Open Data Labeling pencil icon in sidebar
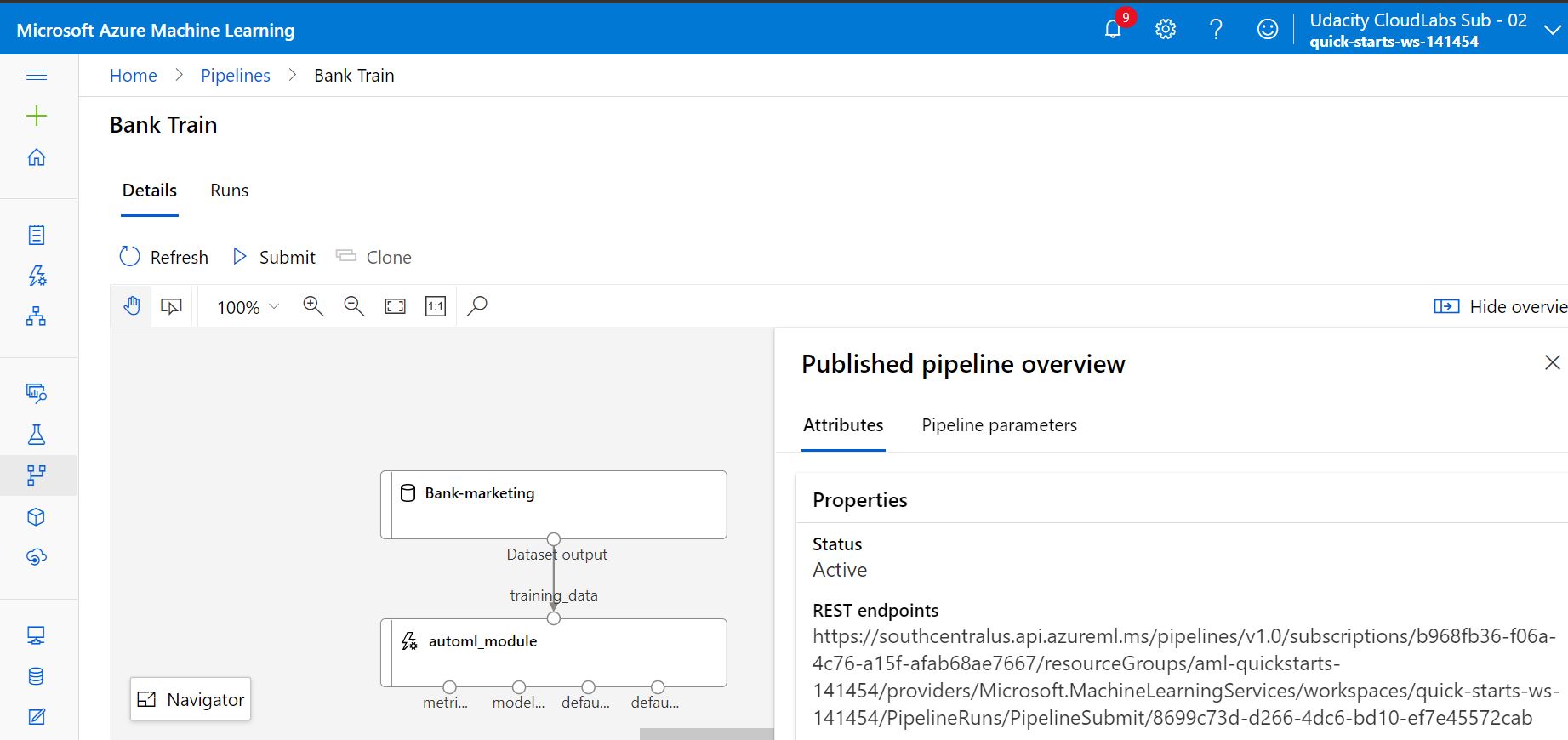The height and width of the screenshot is (740, 1568). click(x=37, y=717)
